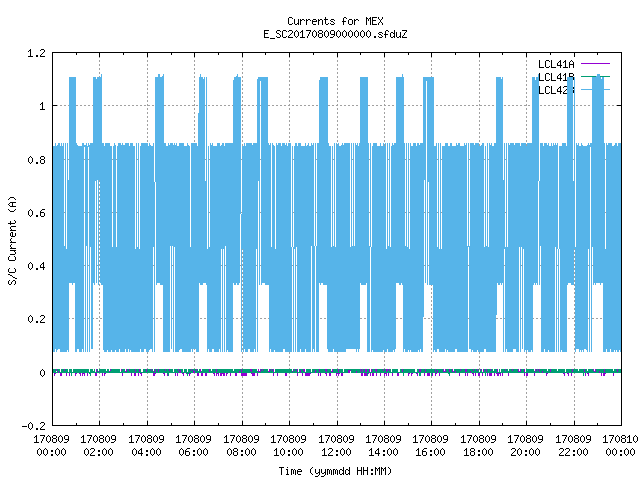Click the purple LCL41A legend line sample
The image size is (640, 480).
click(x=595, y=64)
